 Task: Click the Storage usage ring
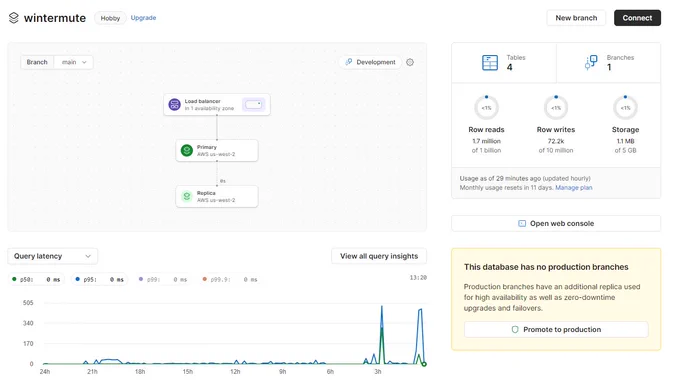[625, 107]
